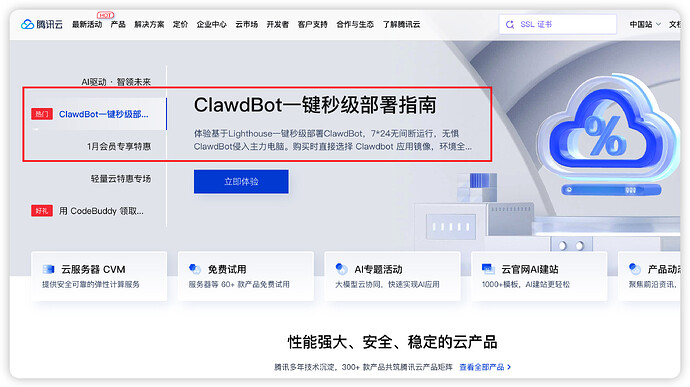Image resolution: width=690 pixels, height=387 pixels.
Task: Open the 开发者 menu
Action: (278, 25)
